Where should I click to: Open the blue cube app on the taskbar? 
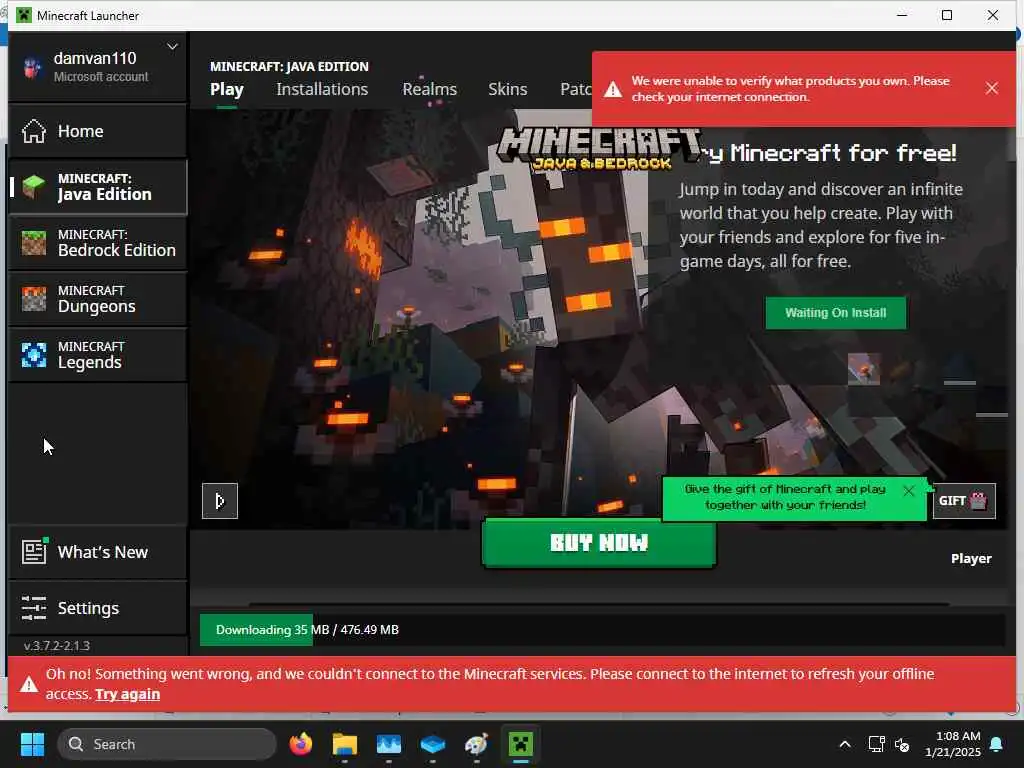[x=432, y=744]
